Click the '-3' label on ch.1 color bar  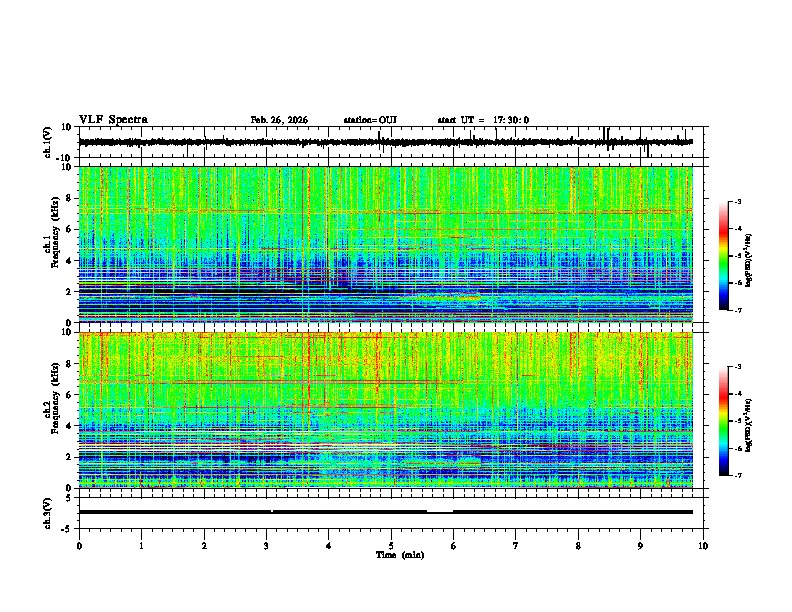pos(738,201)
